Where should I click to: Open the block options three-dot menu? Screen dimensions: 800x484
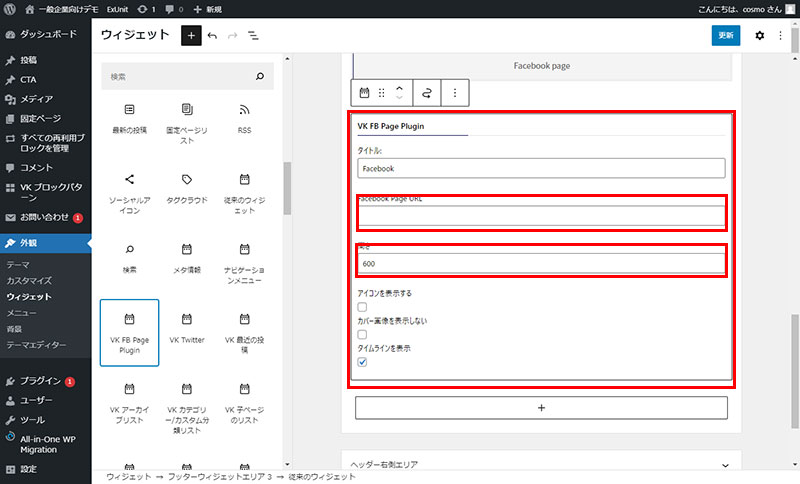455,93
